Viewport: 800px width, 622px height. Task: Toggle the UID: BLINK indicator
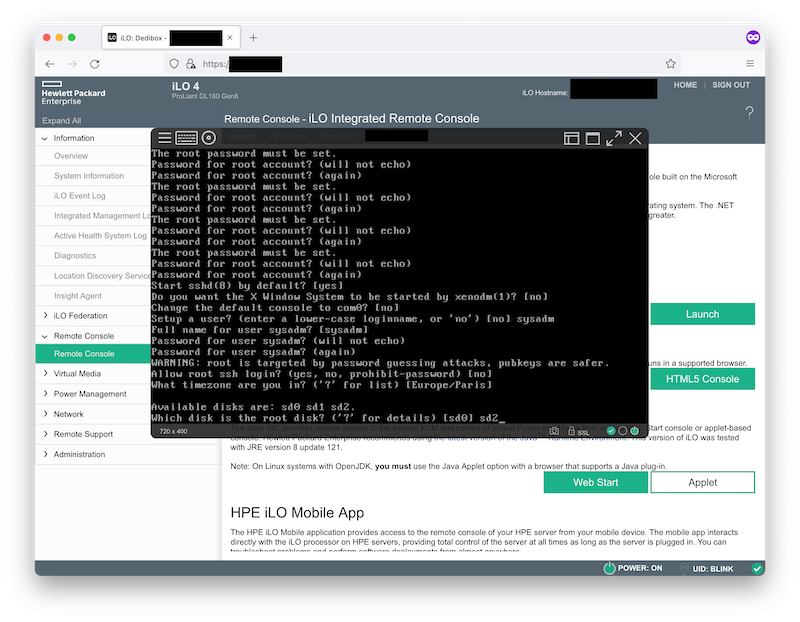tap(707, 568)
